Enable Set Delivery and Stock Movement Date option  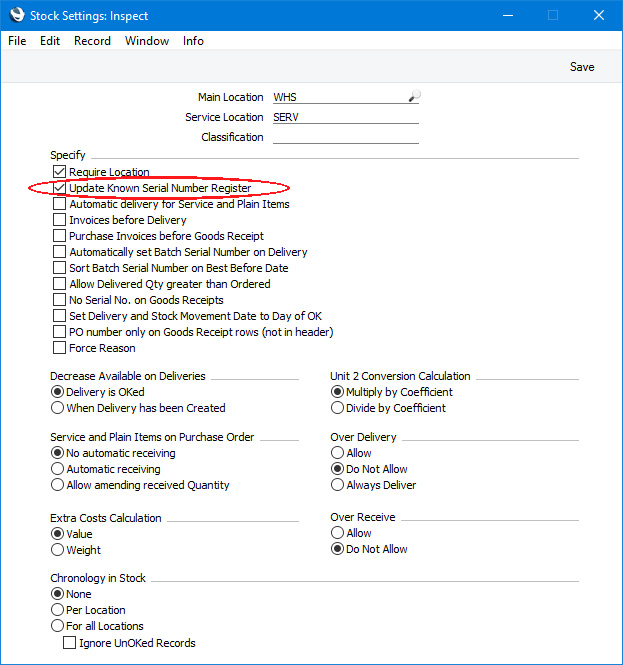click(59, 316)
